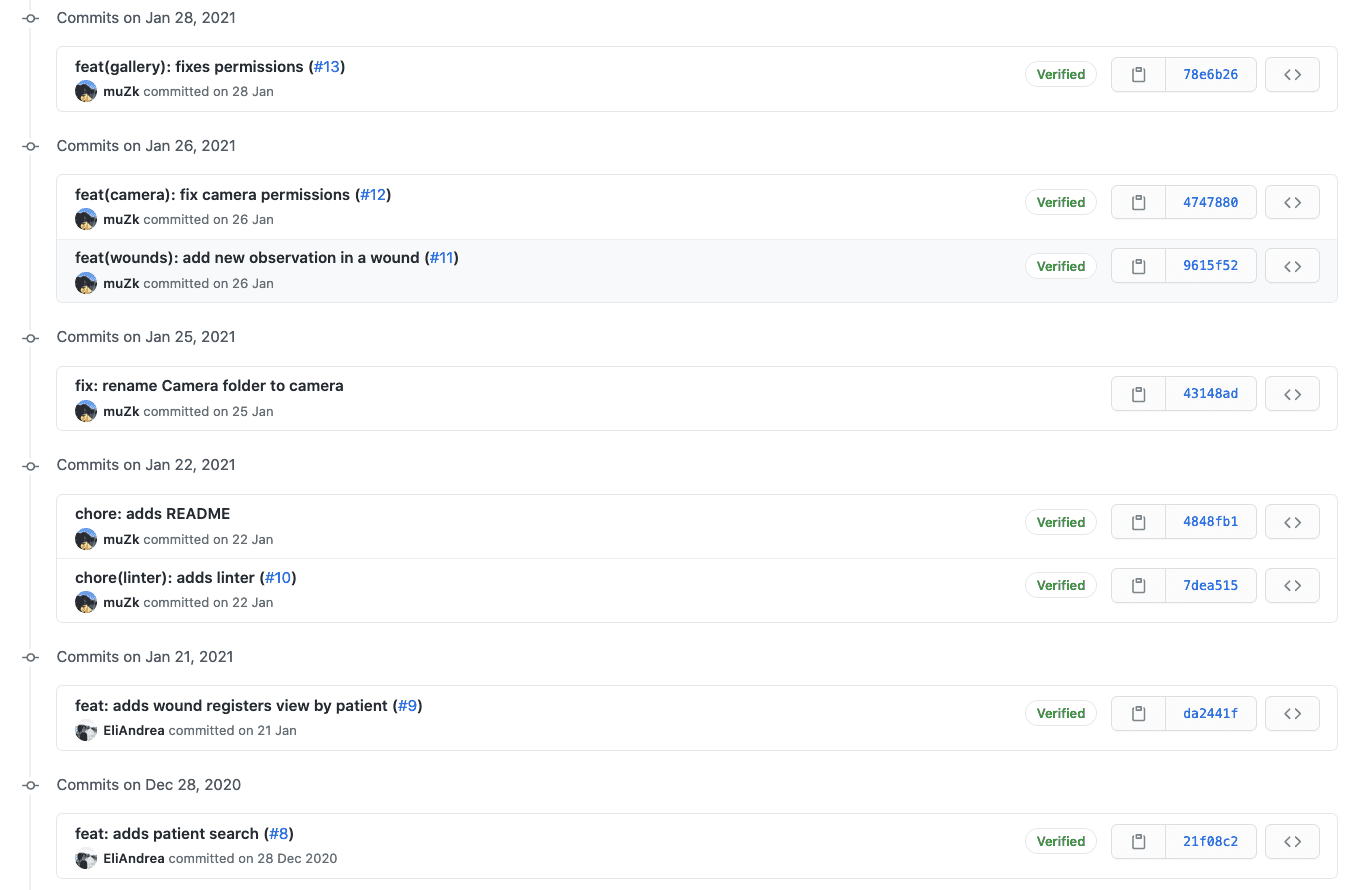Viewport: 1356px width, 890px height.
Task: Open pull request #9 link
Action: point(407,706)
